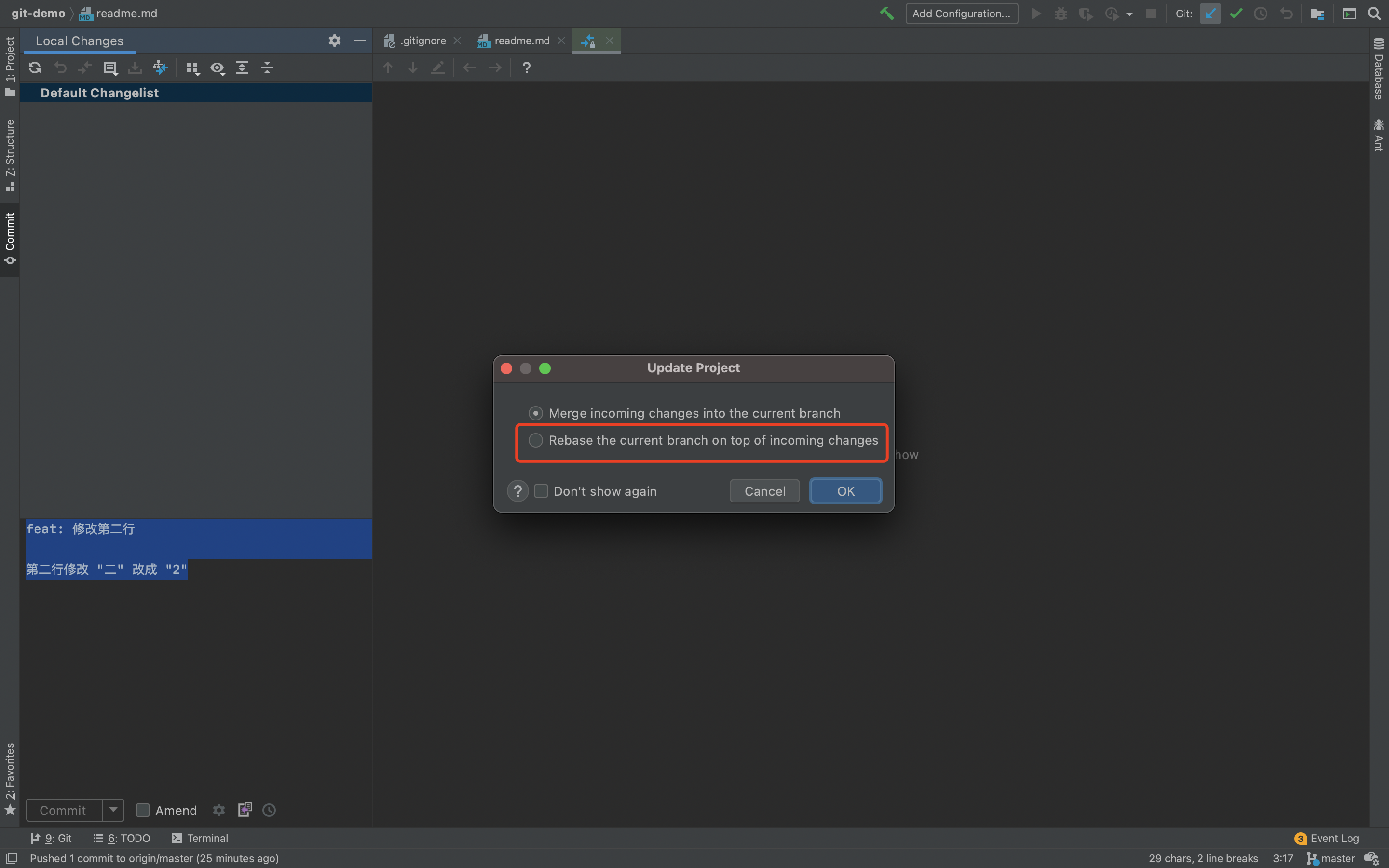This screenshot has height=868, width=1389.
Task: Open commit message history clock icon
Action: coord(269,810)
